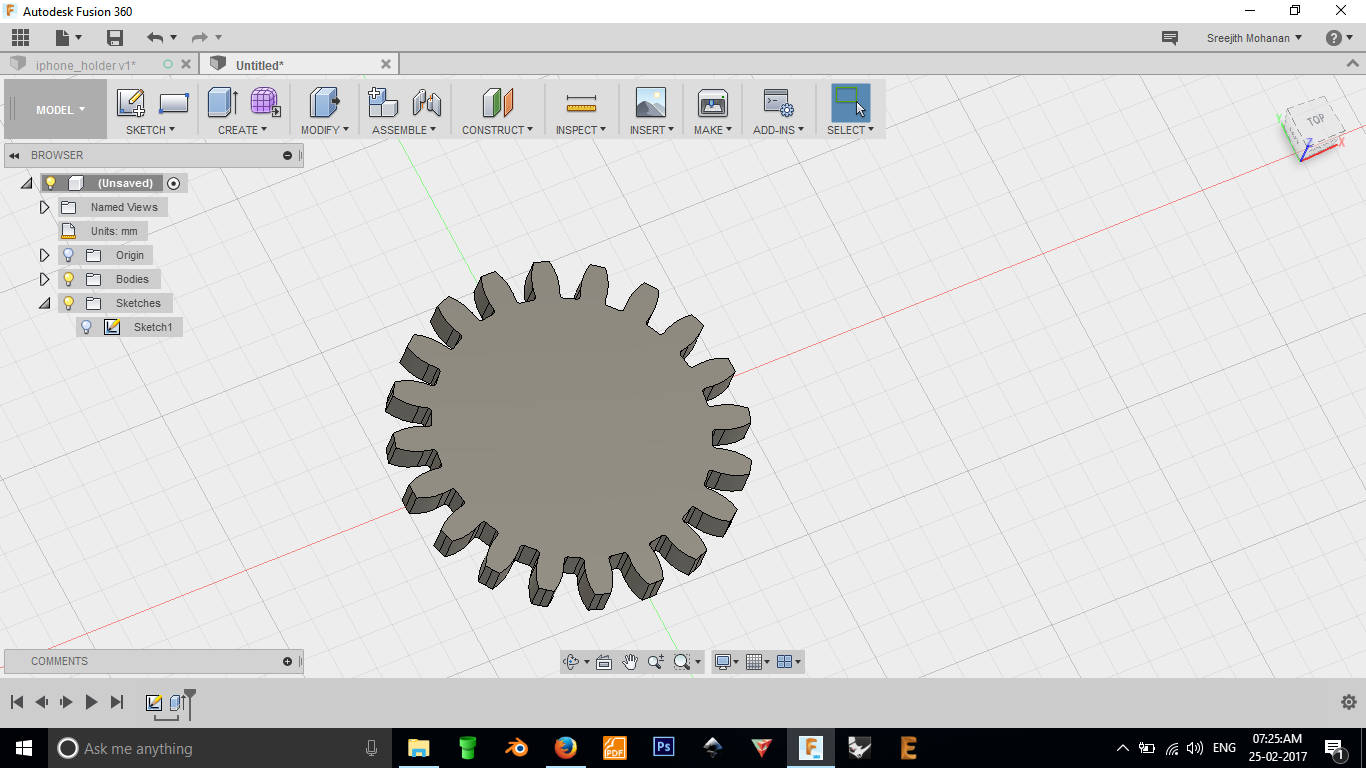Screen dimensions: 1366x768
Task: Open the SKETCH menu
Action: click(x=150, y=130)
